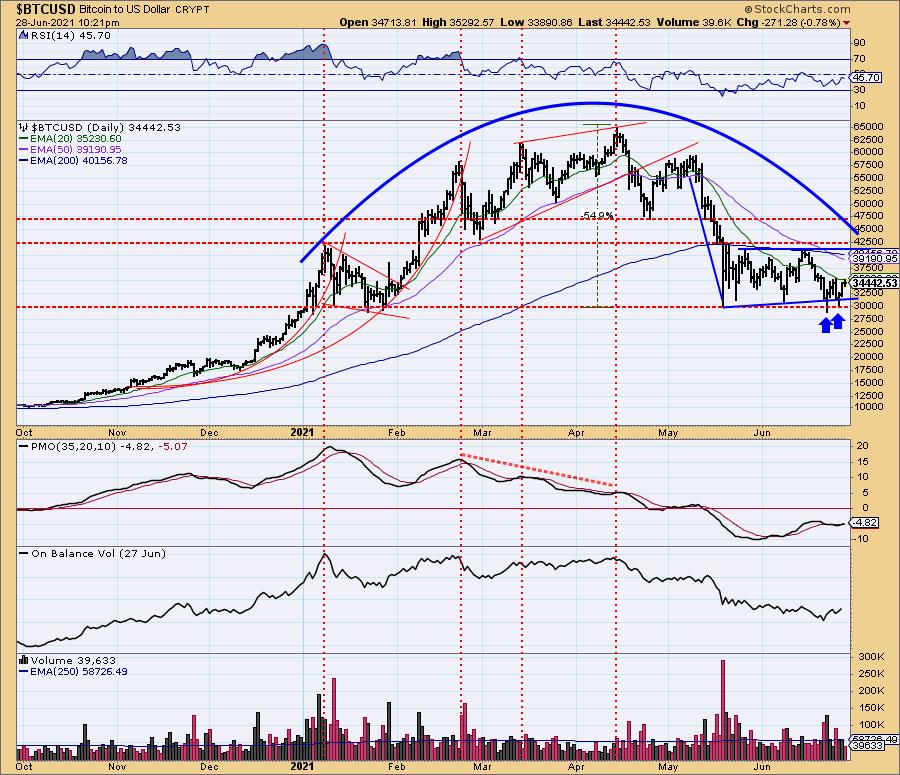Click the CRYPT exchange label
Image resolution: width=900 pixels, height=775 pixels.
click(192, 10)
